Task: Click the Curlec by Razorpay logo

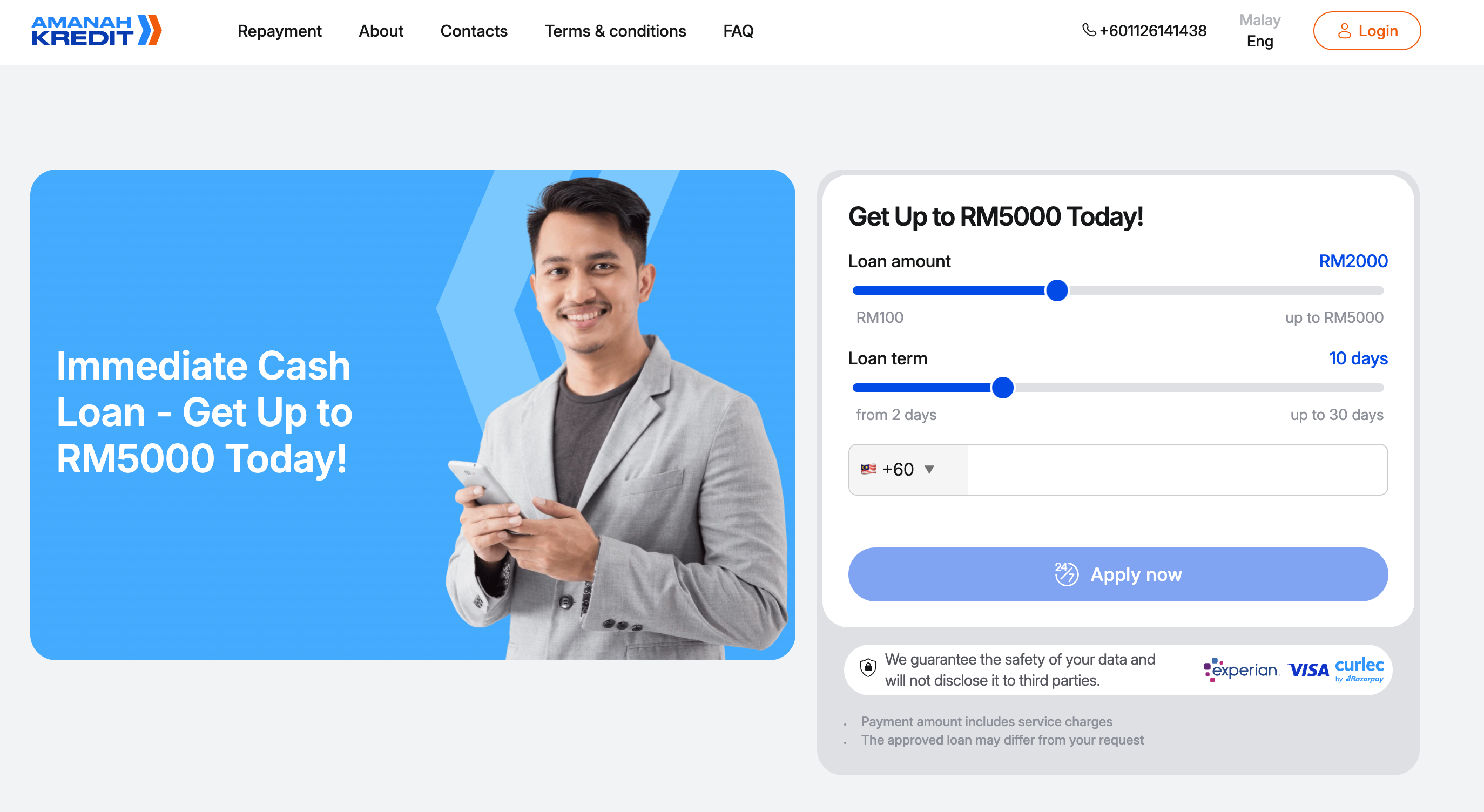Action: (1360, 670)
